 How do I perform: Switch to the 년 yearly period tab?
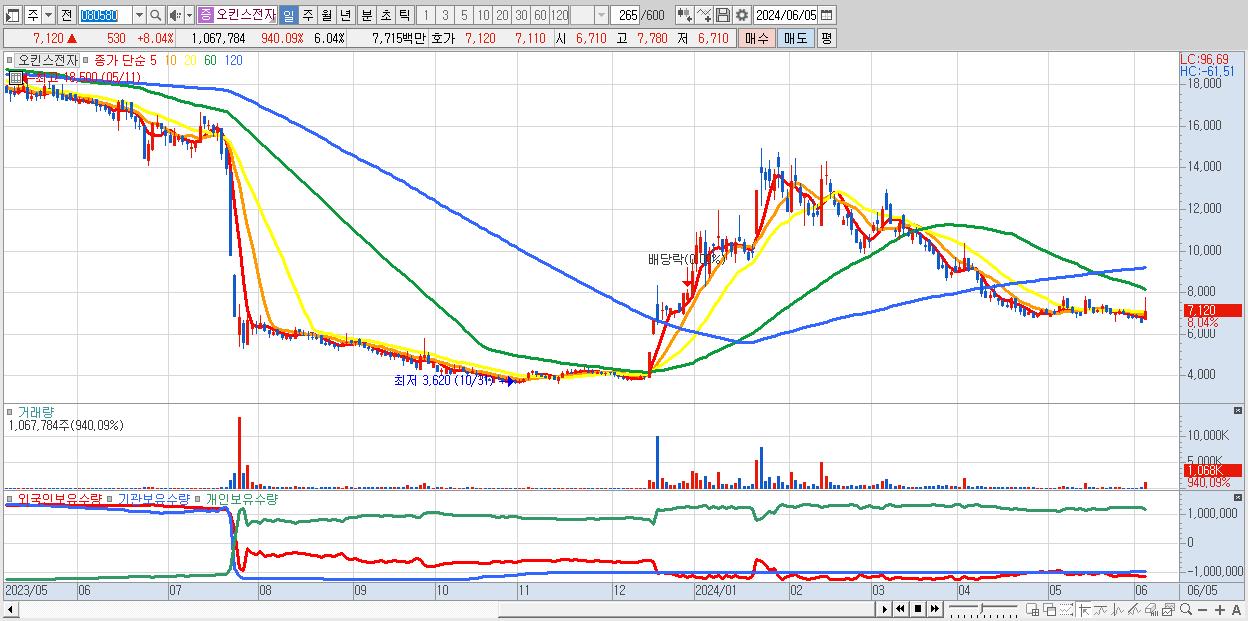(x=345, y=15)
